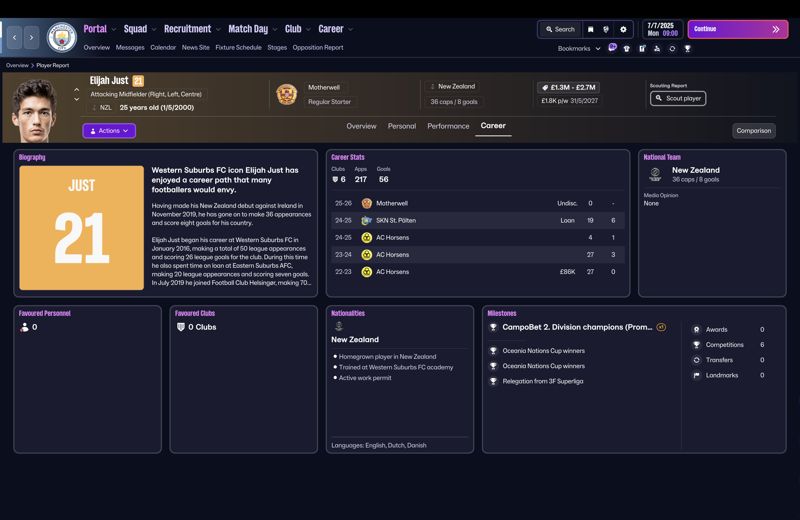This screenshot has width=800, height=520.
Task: Click the New Zealand link in National Team
Action: click(x=695, y=170)
